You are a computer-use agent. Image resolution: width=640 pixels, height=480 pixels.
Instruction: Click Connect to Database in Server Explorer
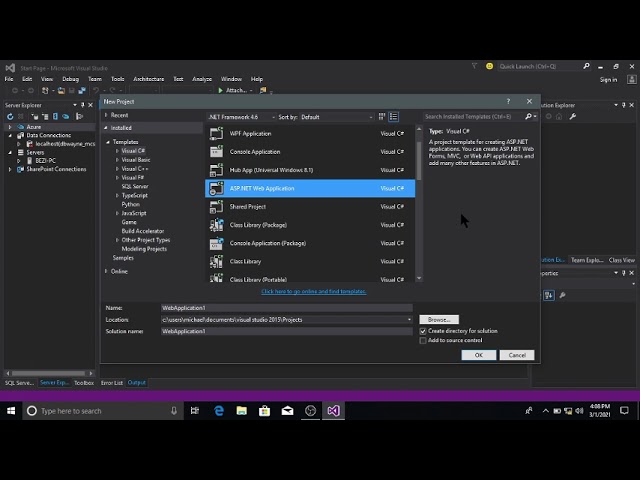click(35, 117)
